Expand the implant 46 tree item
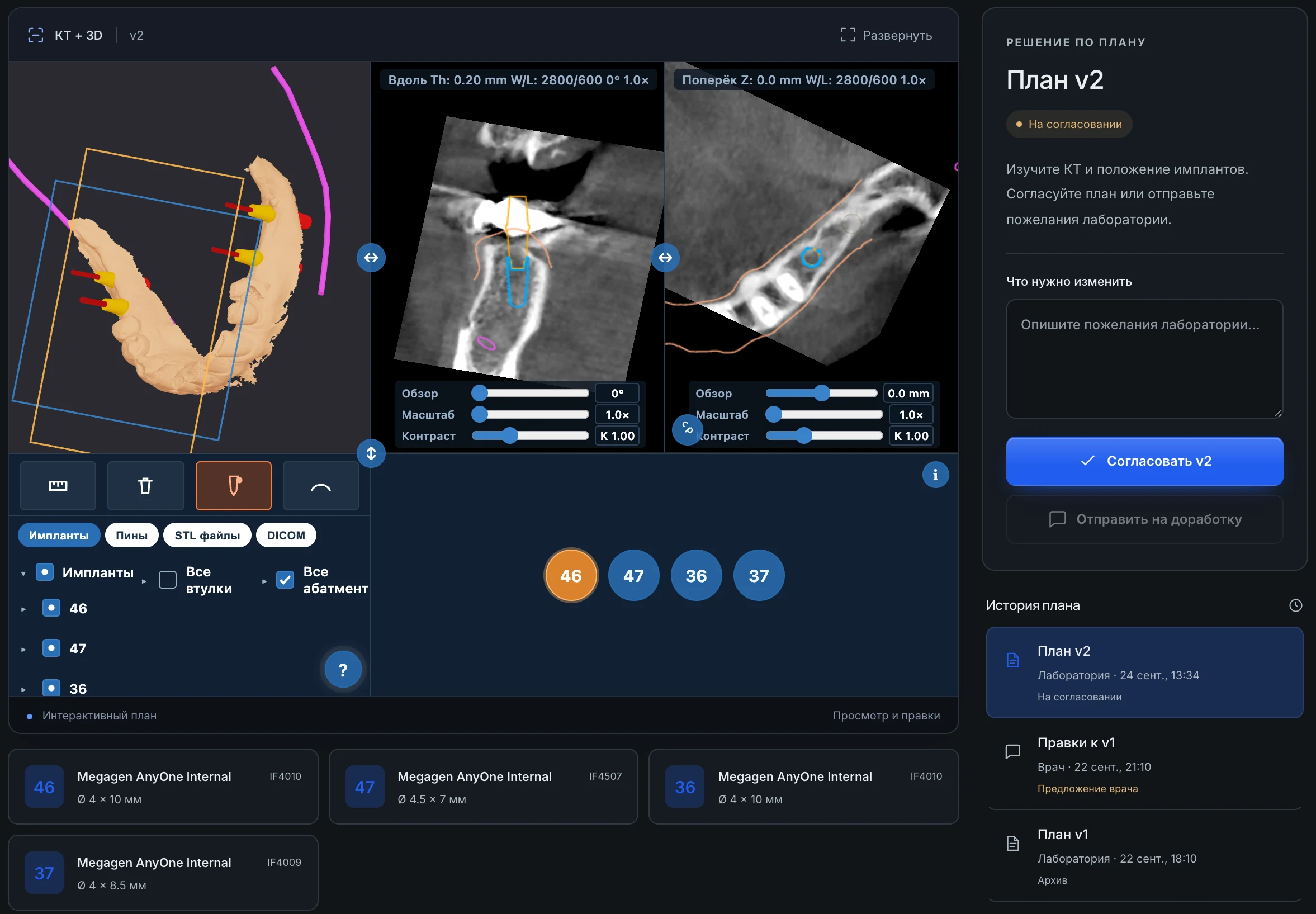 (23, 609)
